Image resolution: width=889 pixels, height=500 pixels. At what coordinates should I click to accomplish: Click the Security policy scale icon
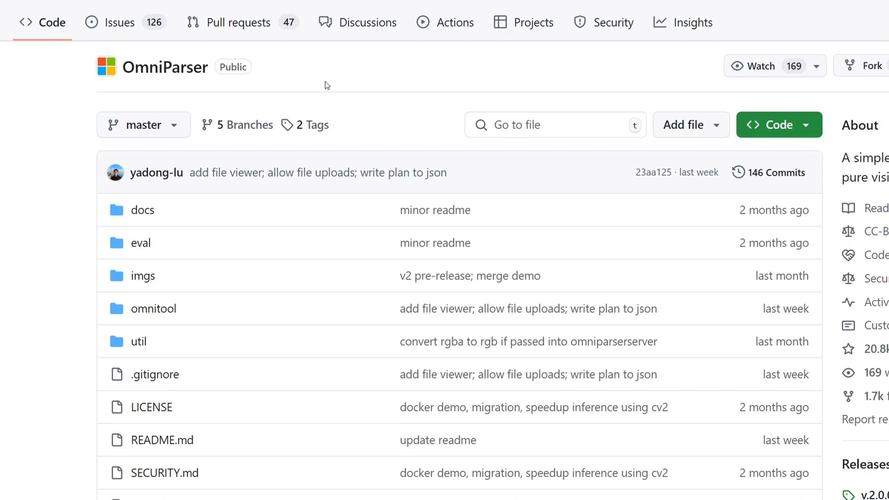(848, 278)
